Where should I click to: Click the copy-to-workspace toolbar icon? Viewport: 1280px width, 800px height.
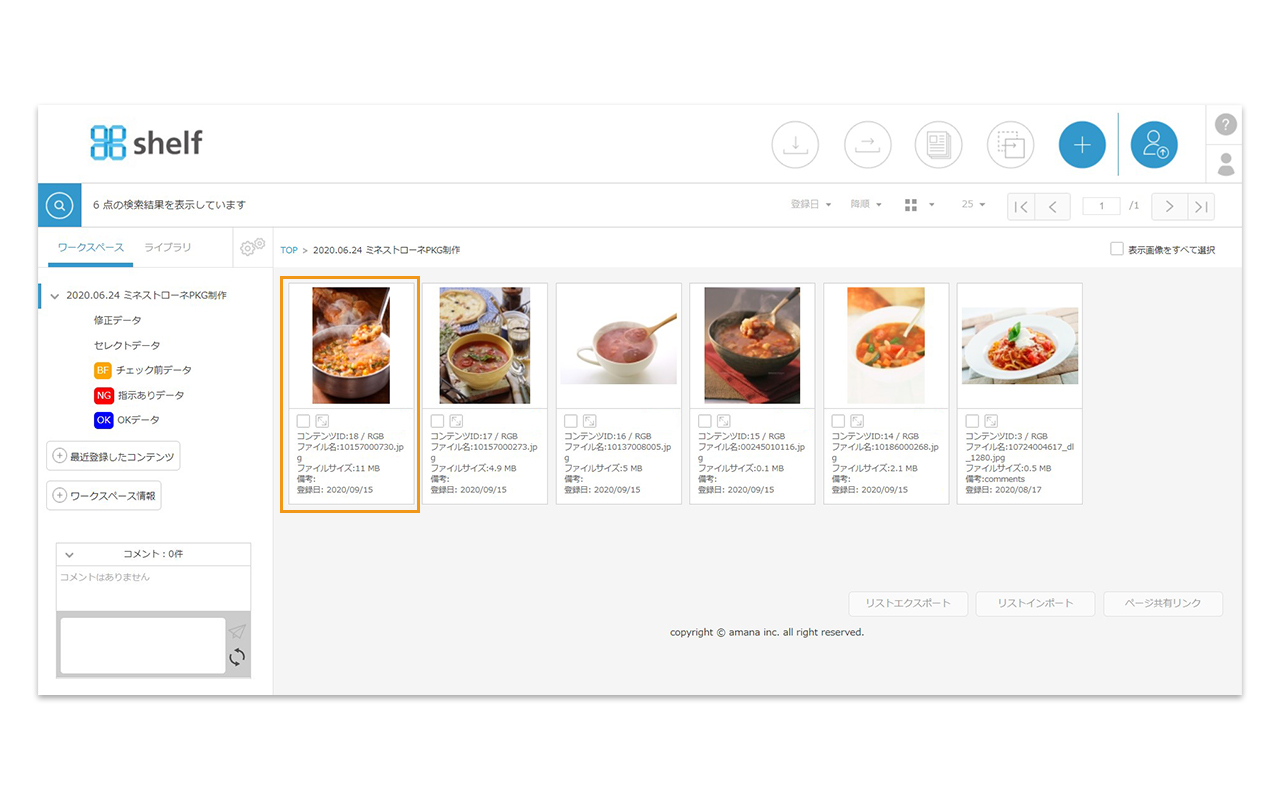click(1010, 145)
